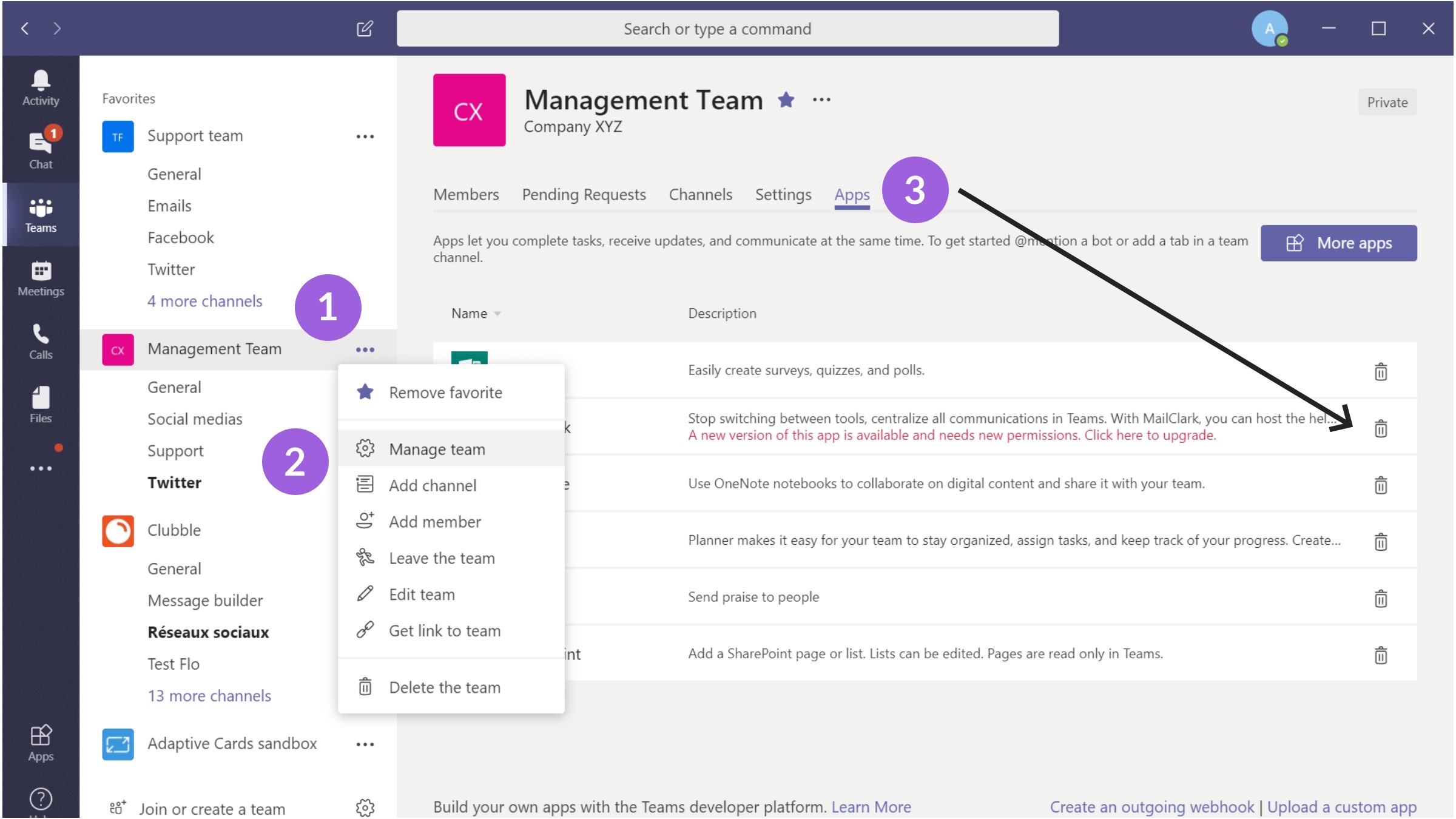Screen dimensions: 1456x819
Task: Select Leave the team option
Action: point(451,558)
